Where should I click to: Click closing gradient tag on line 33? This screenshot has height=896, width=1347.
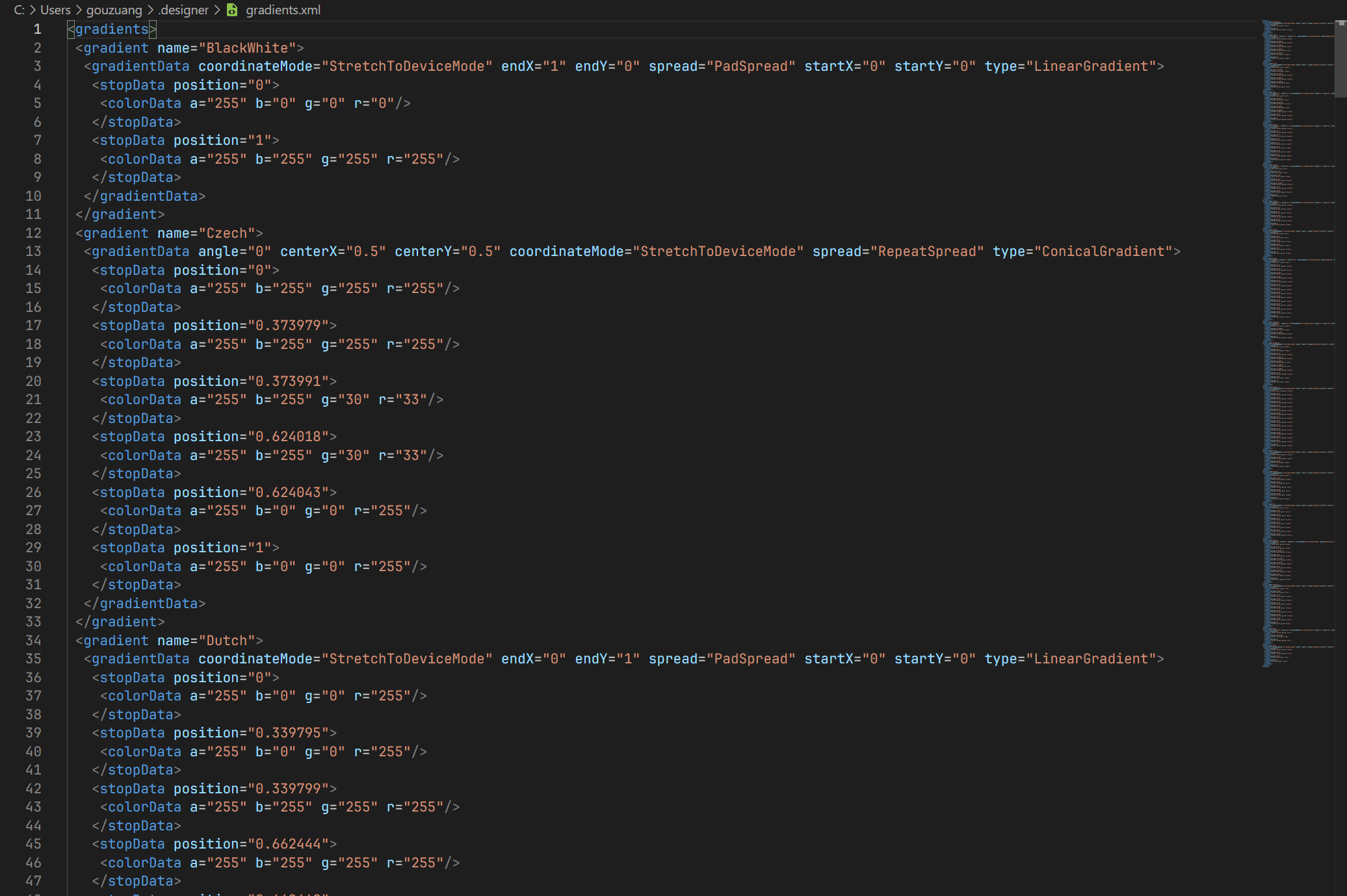click(120, 622)
